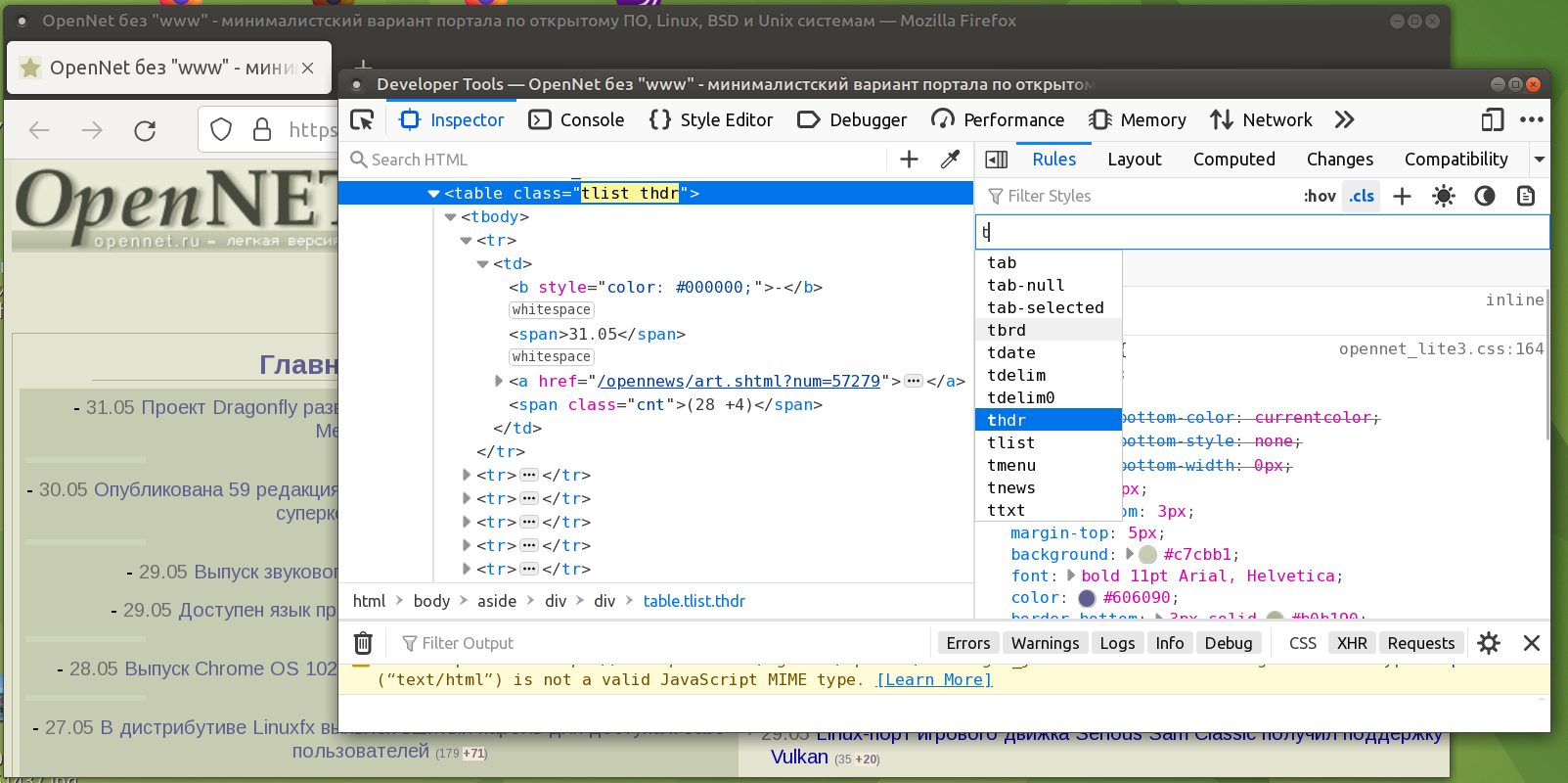Toggle print media simulation icon
Image resolution: width=1568 pixels, height=783 pixels.
tap(1525, 196)
